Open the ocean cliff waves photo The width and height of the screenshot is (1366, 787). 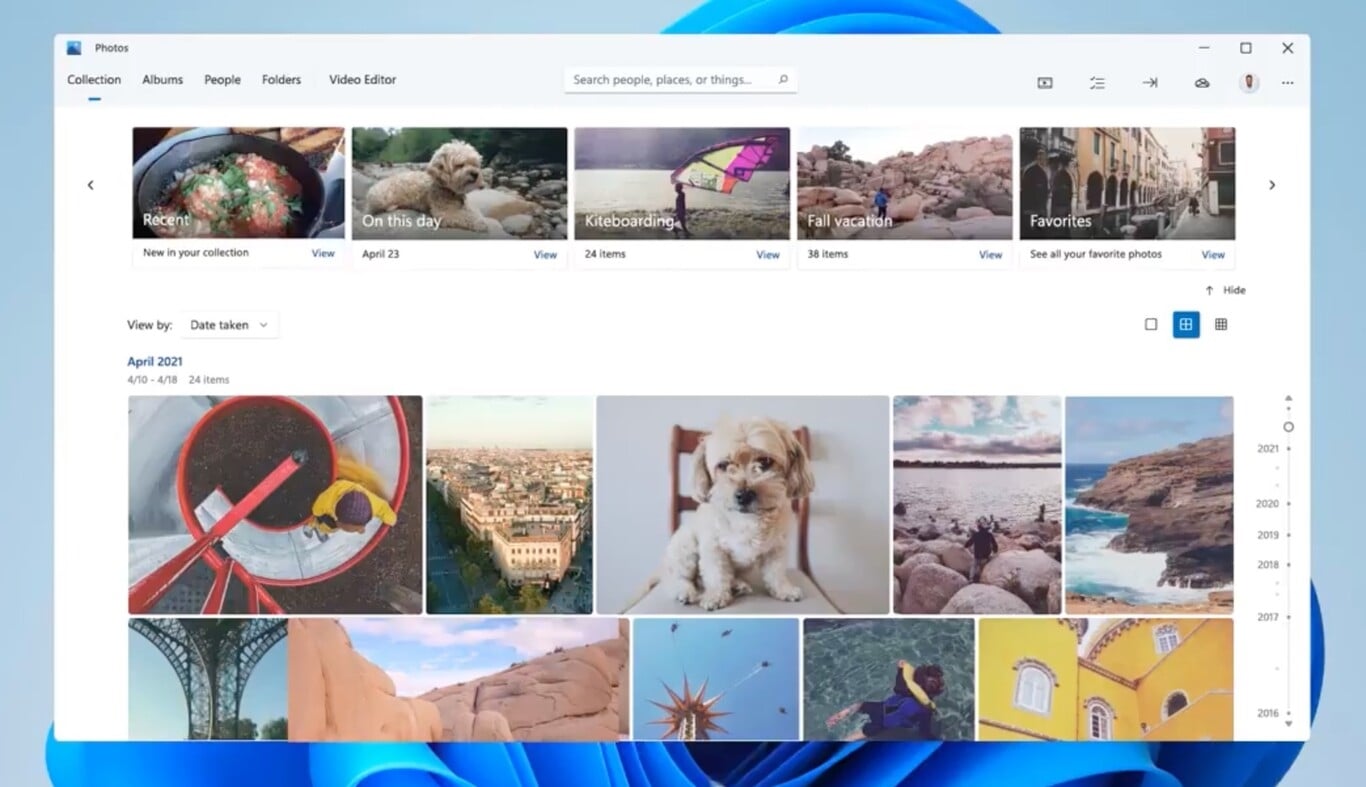1149,505
